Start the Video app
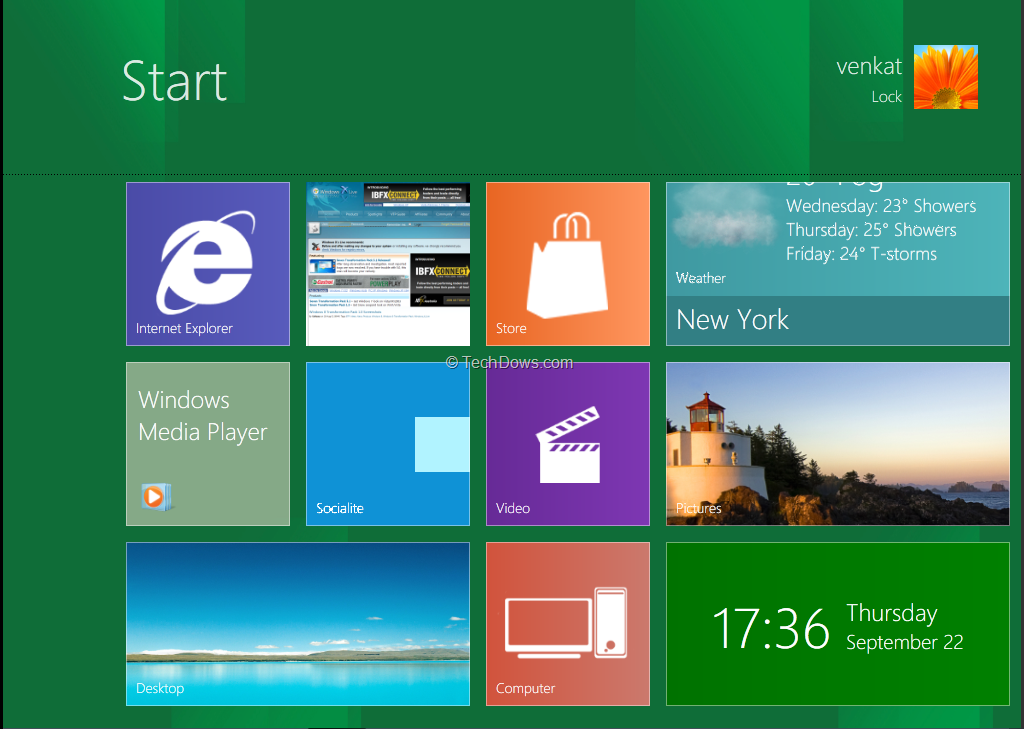Viewport: 1024px width, 729px height. [x=567, y=444]
